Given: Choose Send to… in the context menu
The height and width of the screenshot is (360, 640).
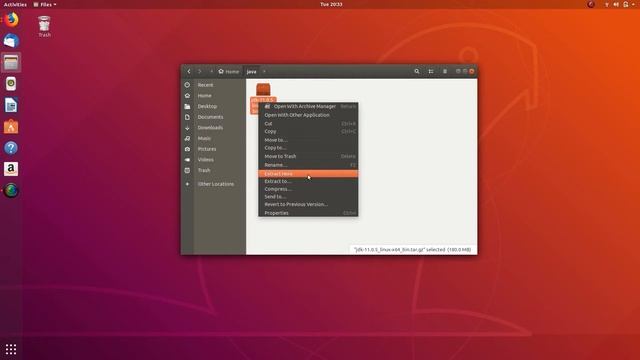Looking at the screenshot, I should 308,197.
